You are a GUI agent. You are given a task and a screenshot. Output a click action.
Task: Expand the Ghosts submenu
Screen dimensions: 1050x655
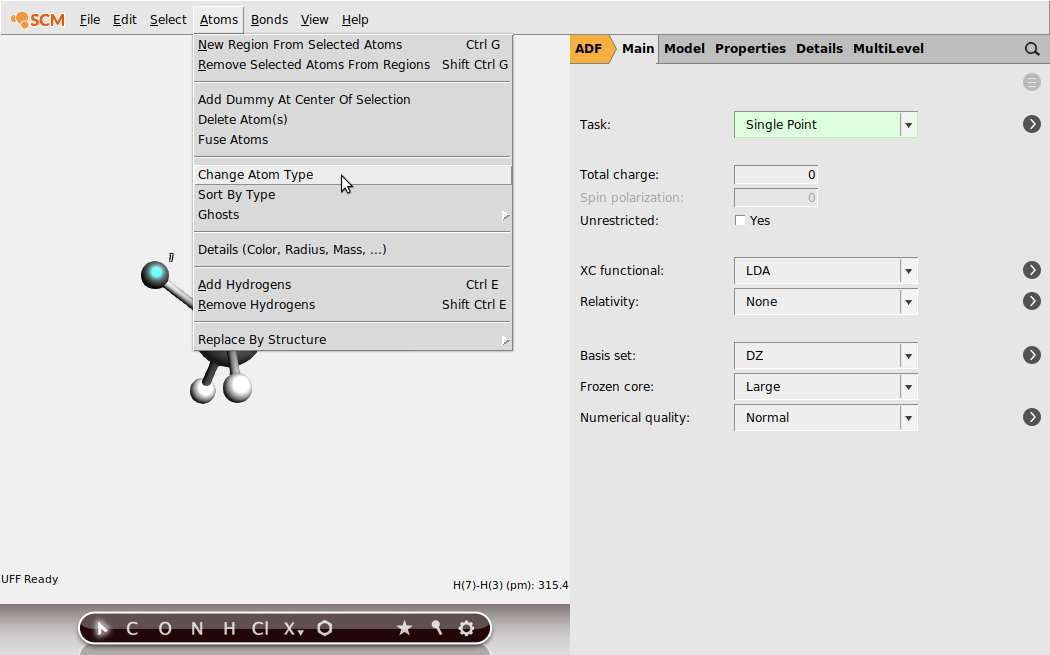click(353, 215)
